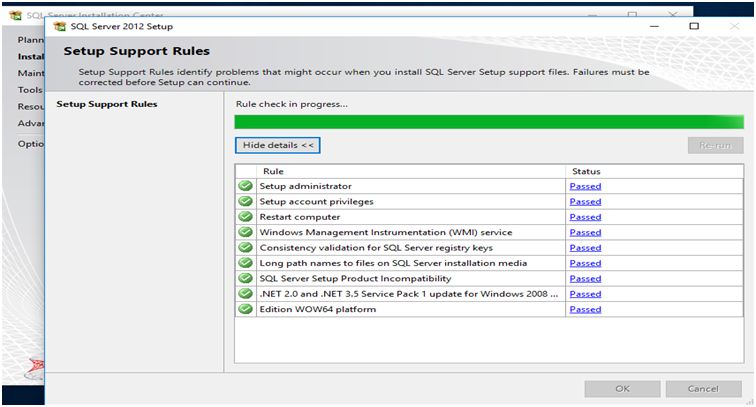Open Advanced page in Installation Center sidebar

(x=31, y=123)
